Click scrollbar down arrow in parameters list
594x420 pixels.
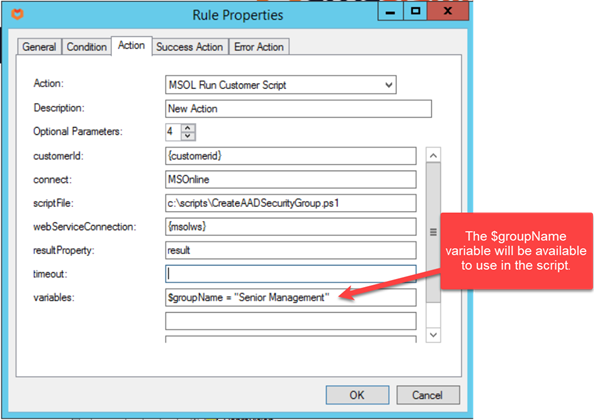(433, 335)
